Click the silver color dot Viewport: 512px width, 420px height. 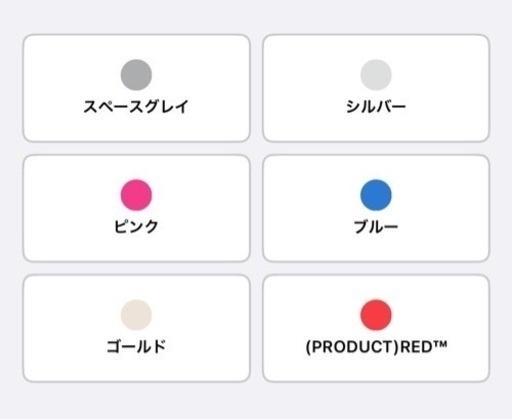(376, 75)
